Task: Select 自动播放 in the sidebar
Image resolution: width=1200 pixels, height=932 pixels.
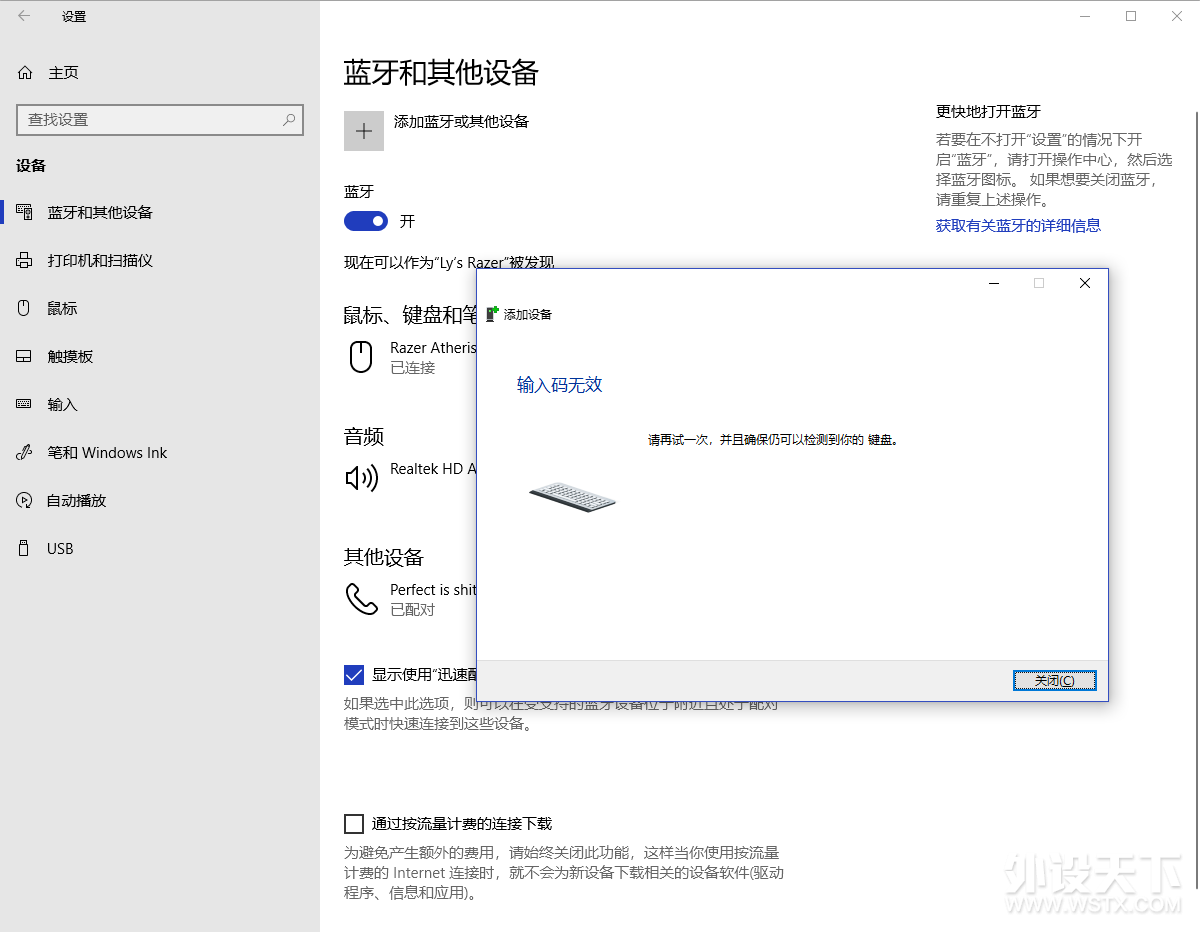Action: (x=77, y=501)
